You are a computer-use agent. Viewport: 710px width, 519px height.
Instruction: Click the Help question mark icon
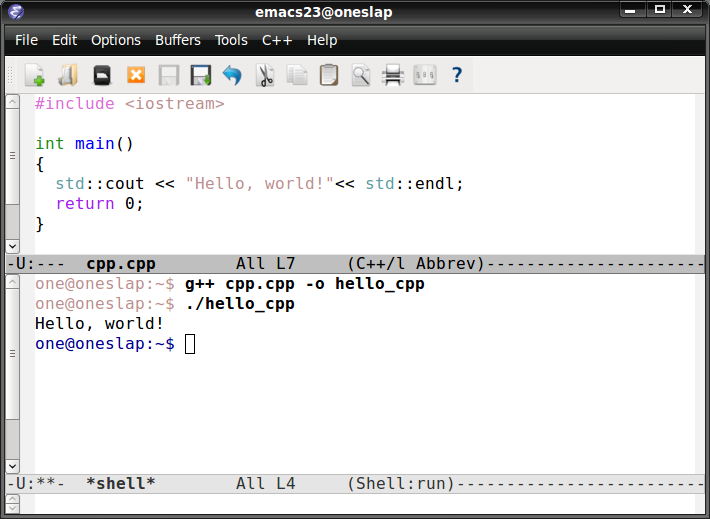[457, 75]
